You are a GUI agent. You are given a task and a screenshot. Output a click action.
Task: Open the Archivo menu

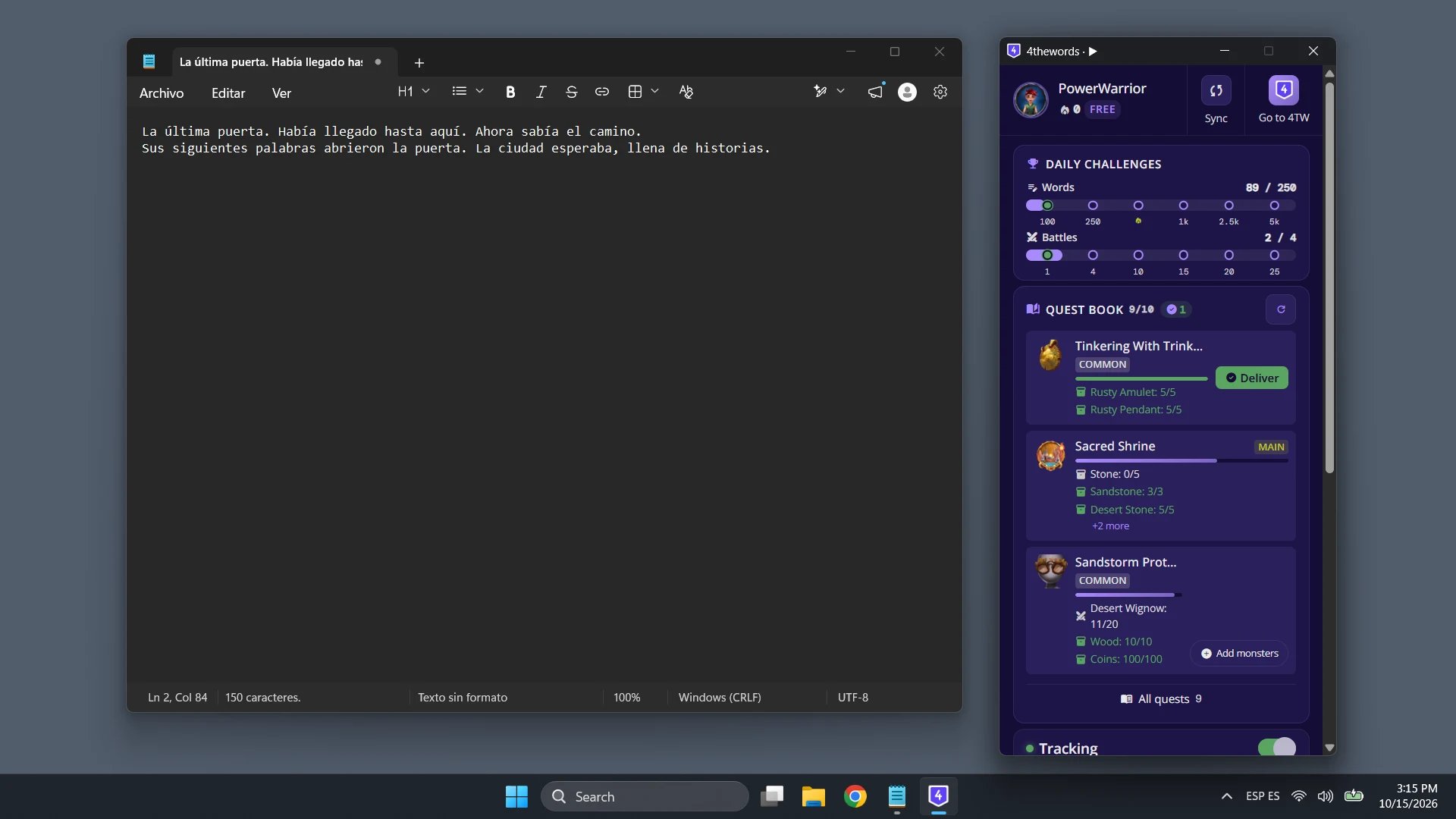click(x=162, y=93)
